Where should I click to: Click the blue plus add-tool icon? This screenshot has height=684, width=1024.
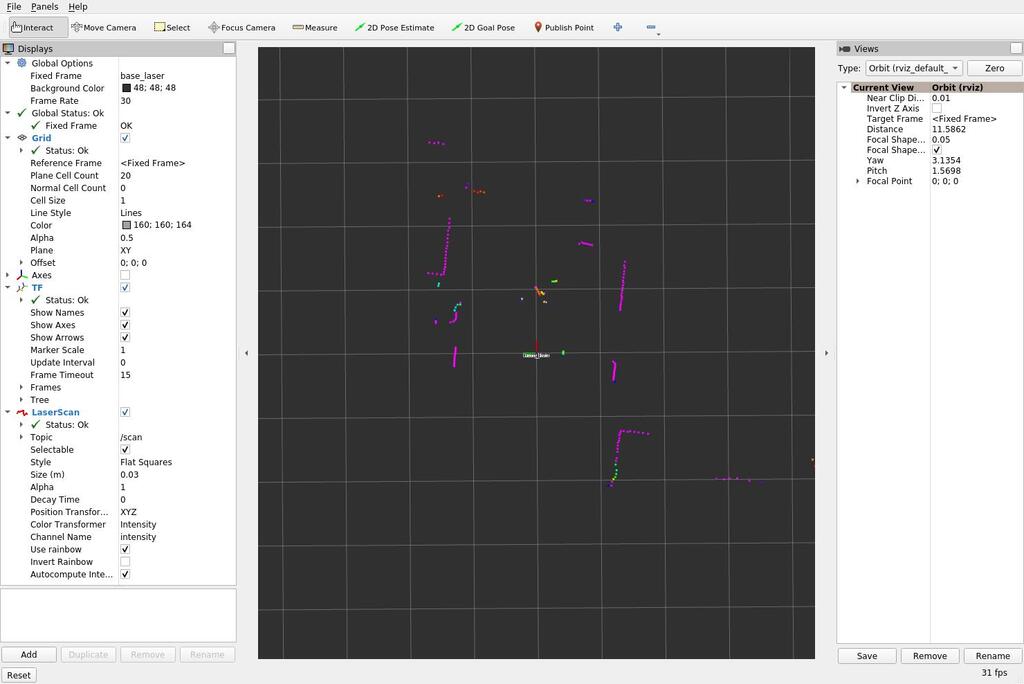pyautogui.click(x=618, y=27)
